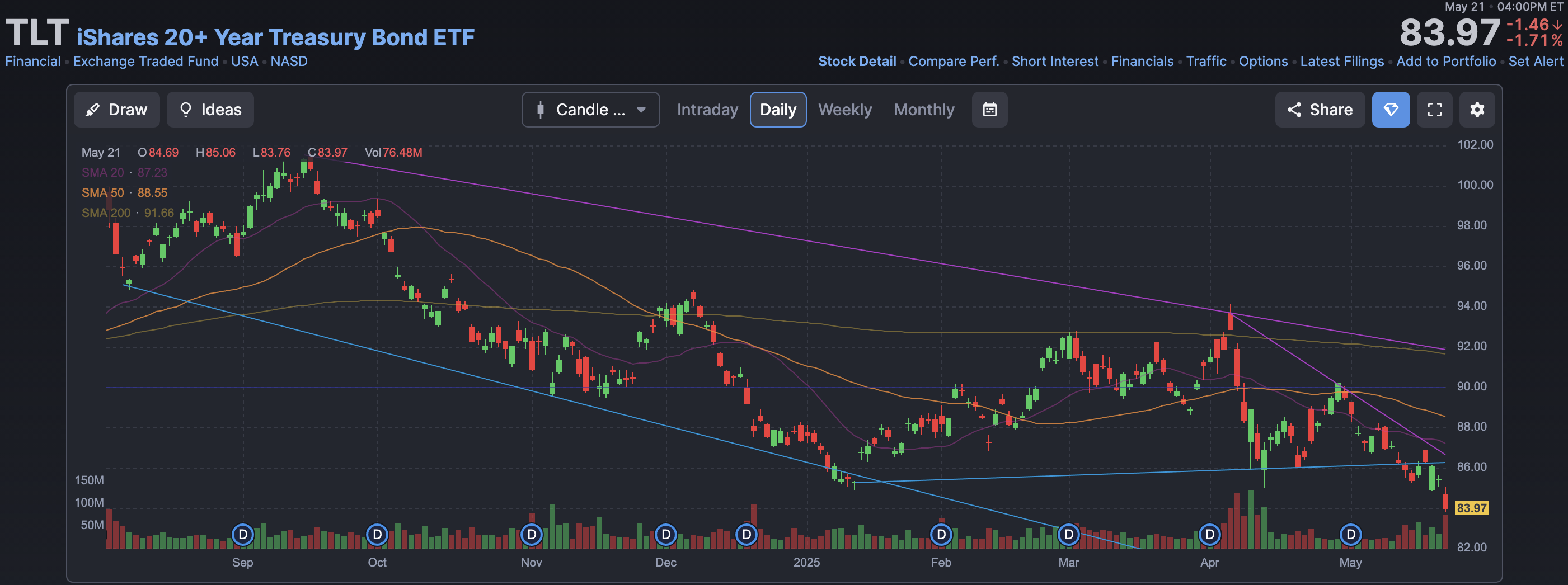Click the NASD exchange link
Image resolution: width=1568 pixels, height=585 pixels.
pos(289,62)
